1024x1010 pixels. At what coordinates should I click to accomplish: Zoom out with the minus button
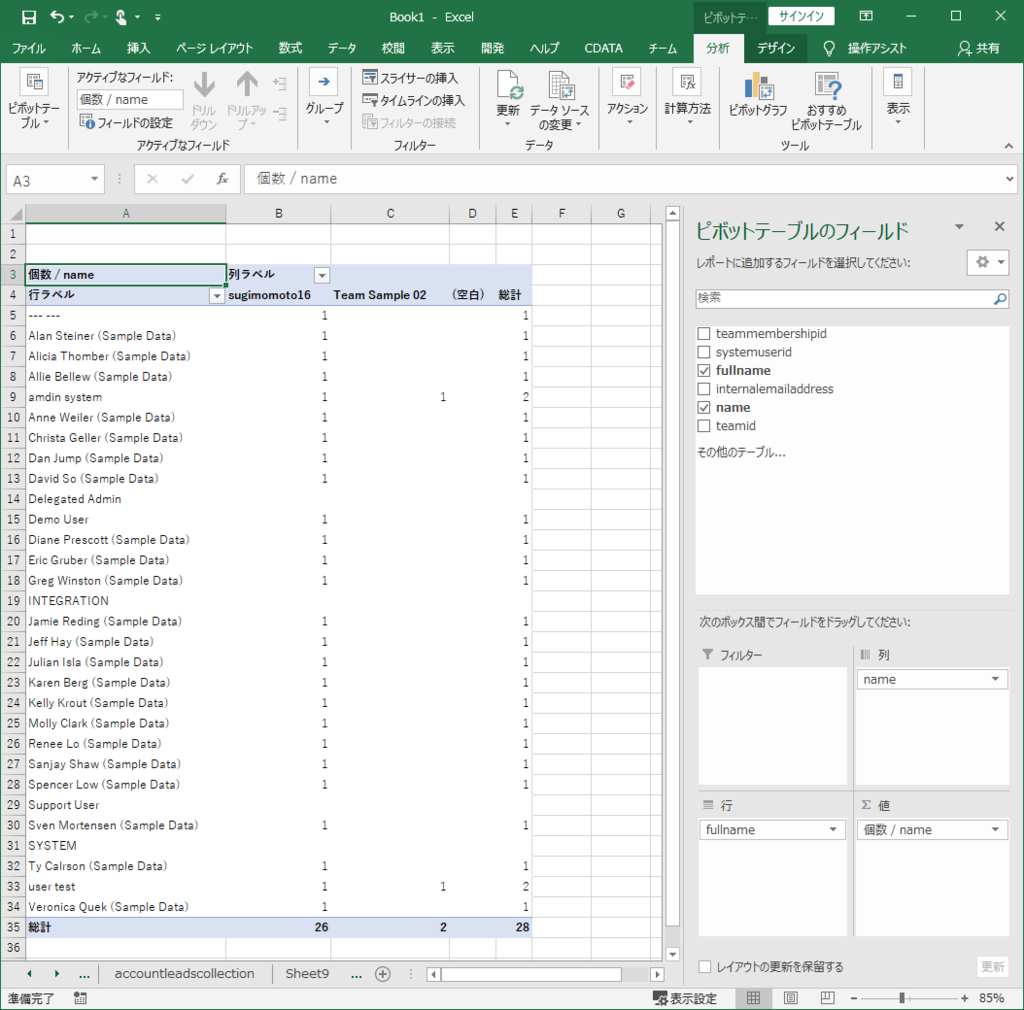click(x=854, y=998)
